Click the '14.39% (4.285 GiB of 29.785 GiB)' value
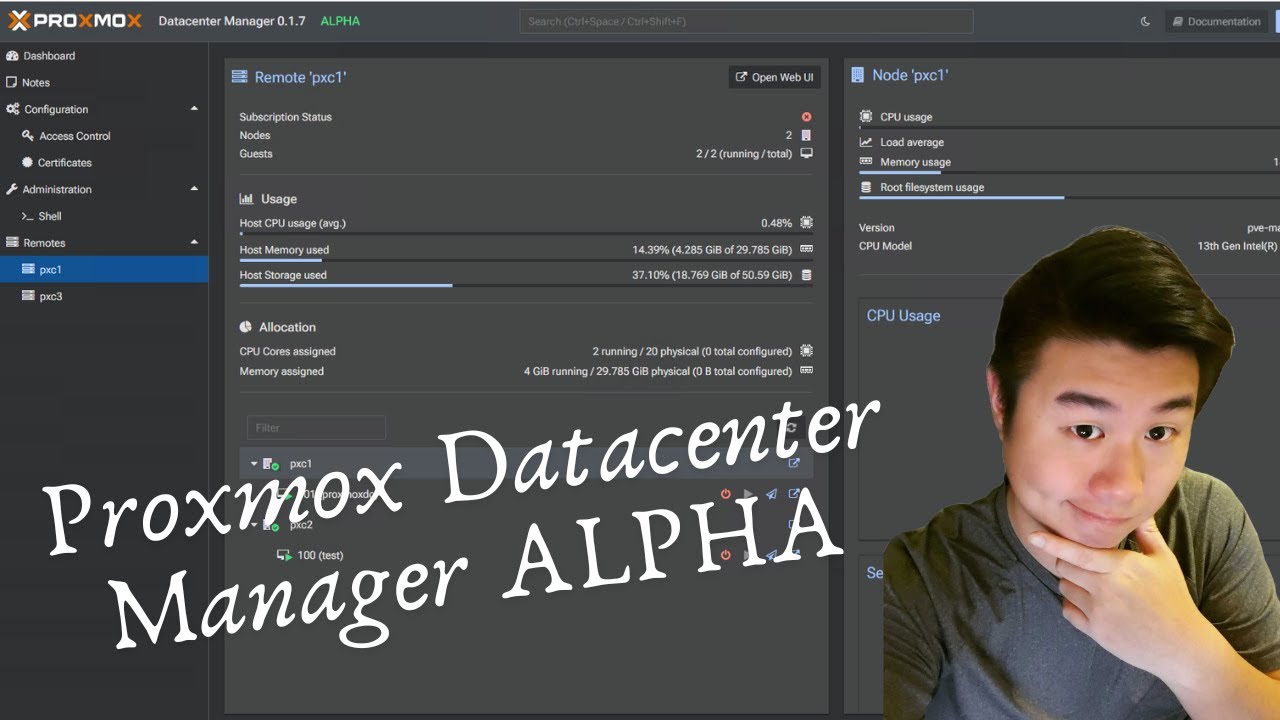Screen dimensions: 1280x720 pos(712,250)
